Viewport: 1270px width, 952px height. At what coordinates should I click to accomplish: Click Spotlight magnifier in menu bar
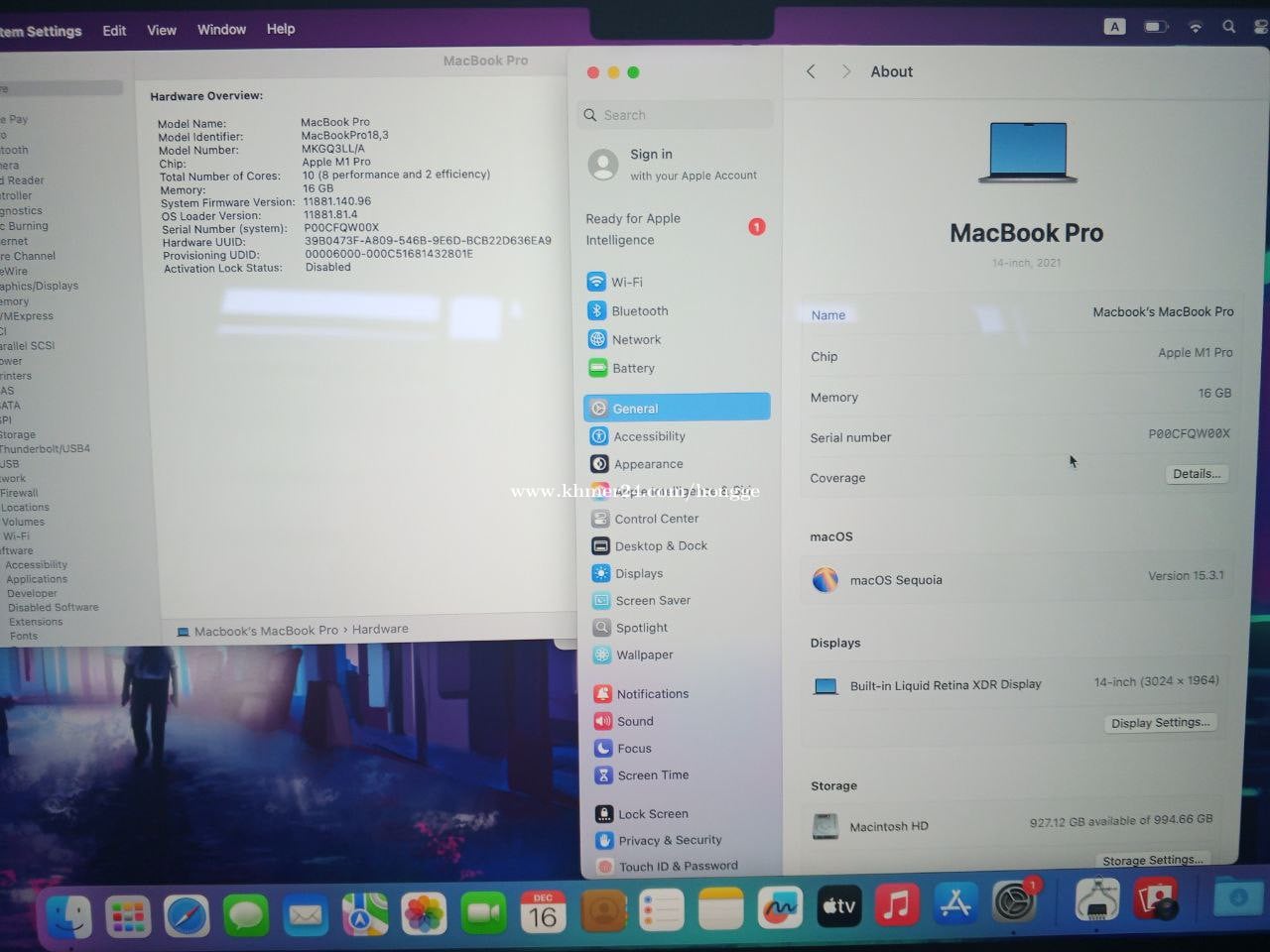click(1229, 28)
